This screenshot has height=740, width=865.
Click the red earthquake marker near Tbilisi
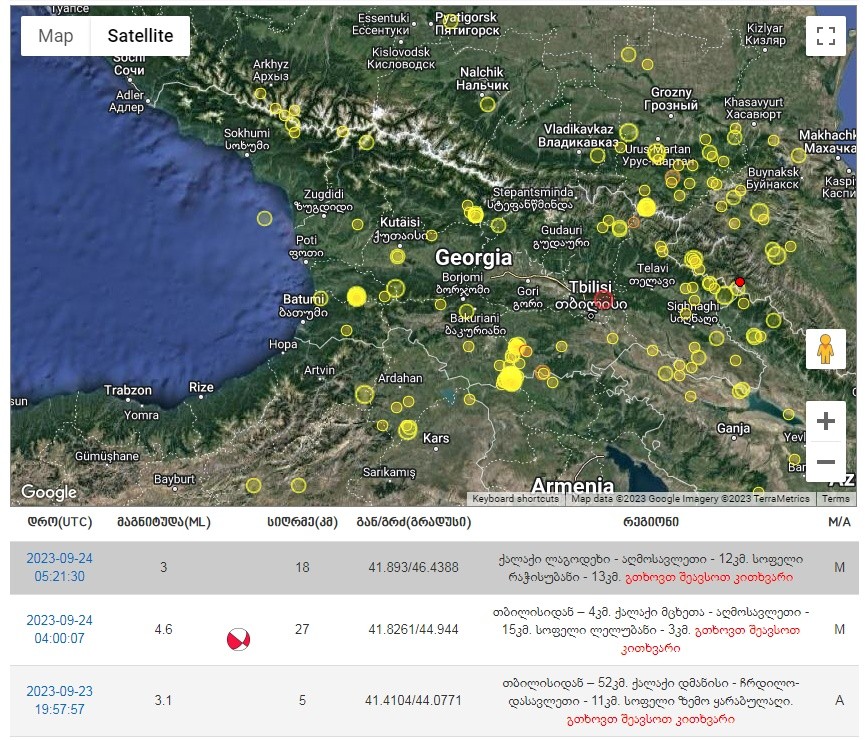point(604,301)
